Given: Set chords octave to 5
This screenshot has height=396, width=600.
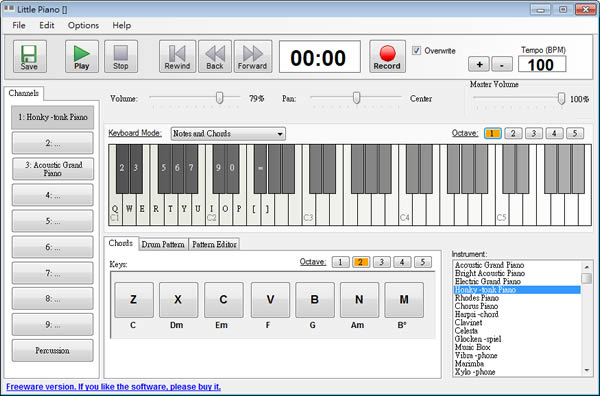Looking at the screenshot, I should (422, 262).
